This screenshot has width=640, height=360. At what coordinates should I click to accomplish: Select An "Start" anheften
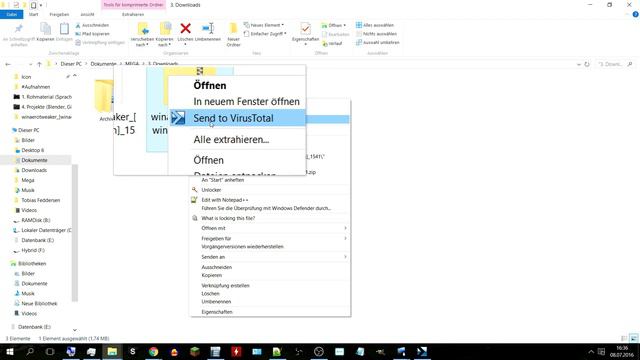click(x=222, y=180)
